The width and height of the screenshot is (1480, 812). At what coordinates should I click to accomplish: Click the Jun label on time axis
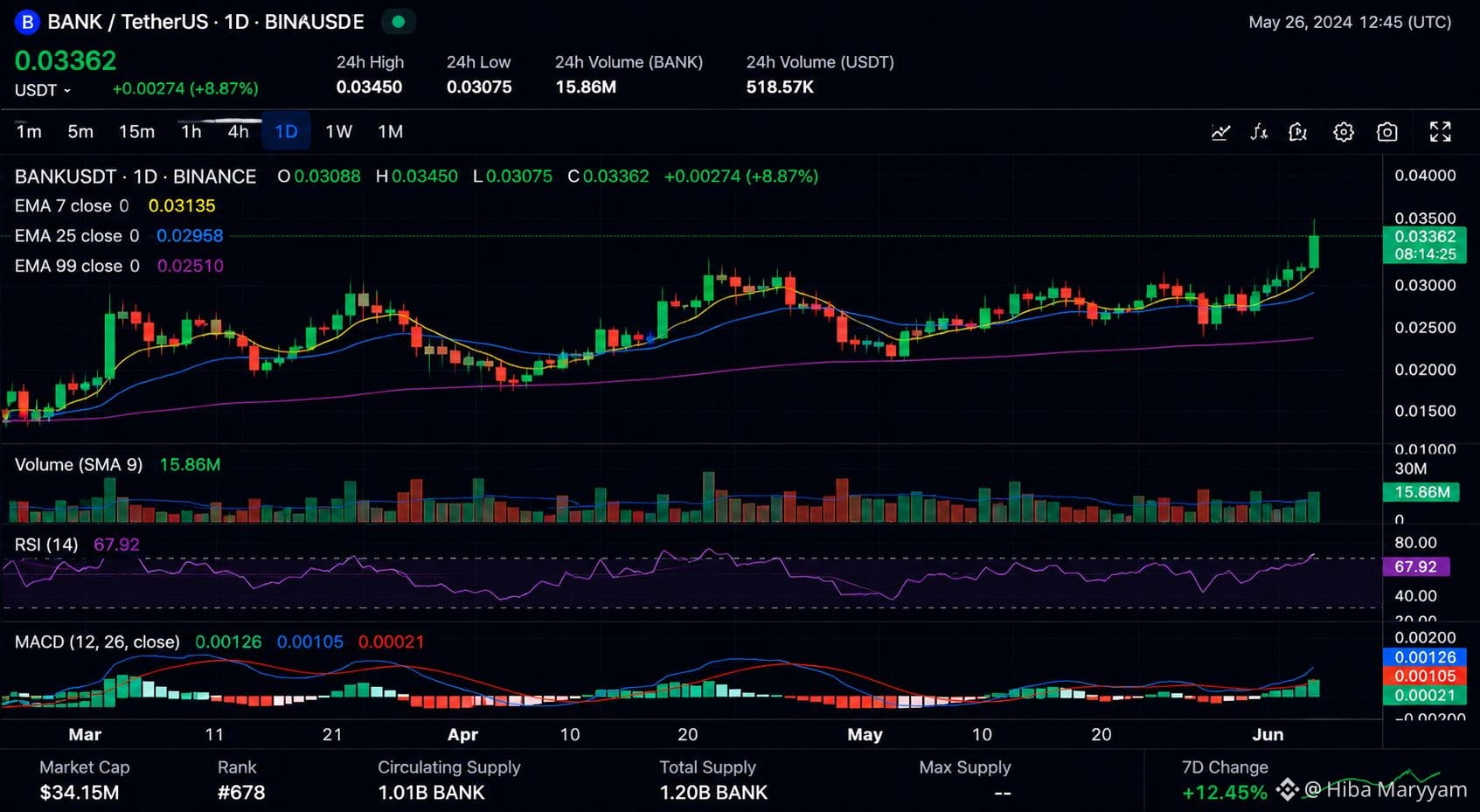[1268, 735]
